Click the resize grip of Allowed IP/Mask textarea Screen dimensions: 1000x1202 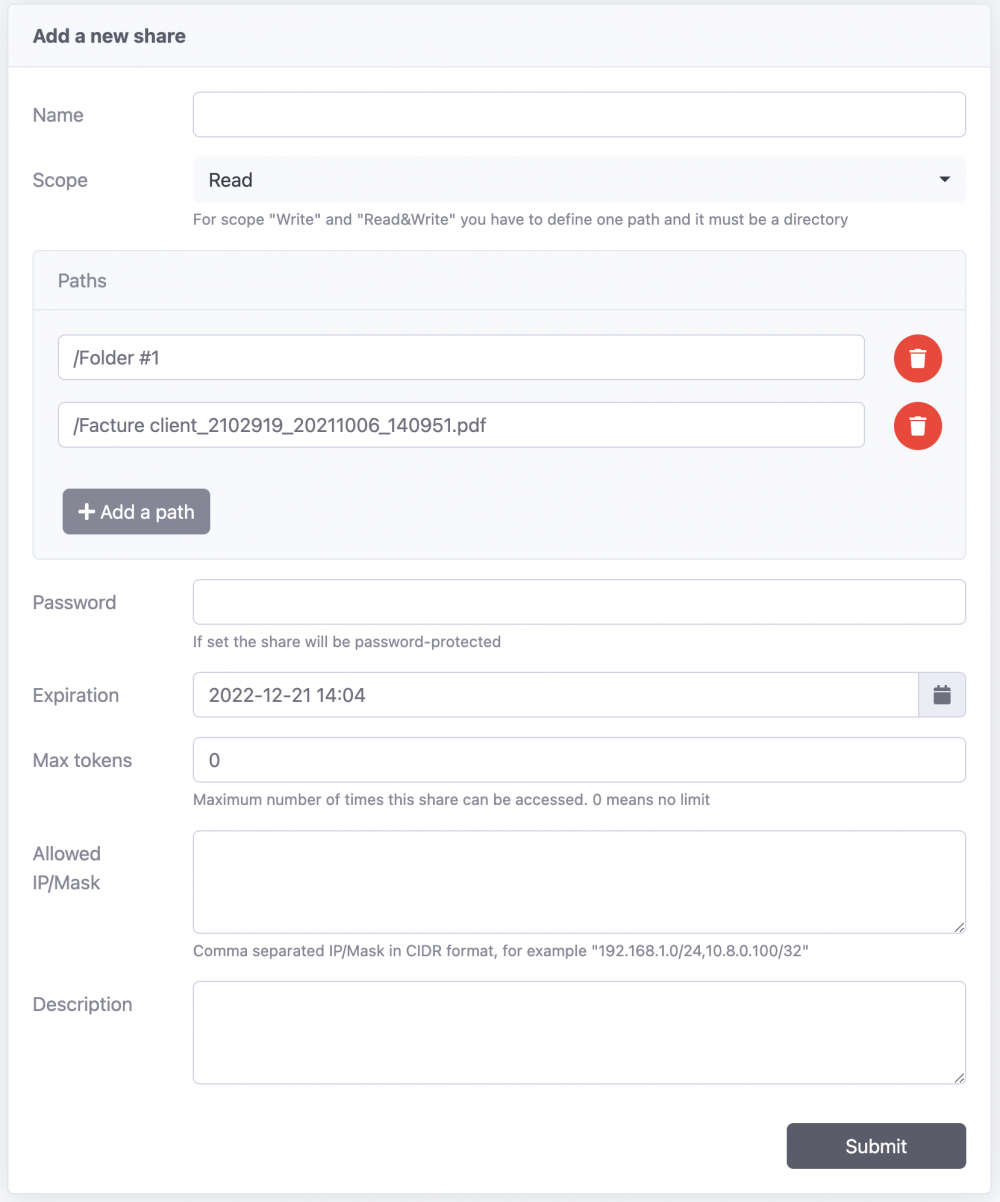pyautogui.click(x=959, y=927)
